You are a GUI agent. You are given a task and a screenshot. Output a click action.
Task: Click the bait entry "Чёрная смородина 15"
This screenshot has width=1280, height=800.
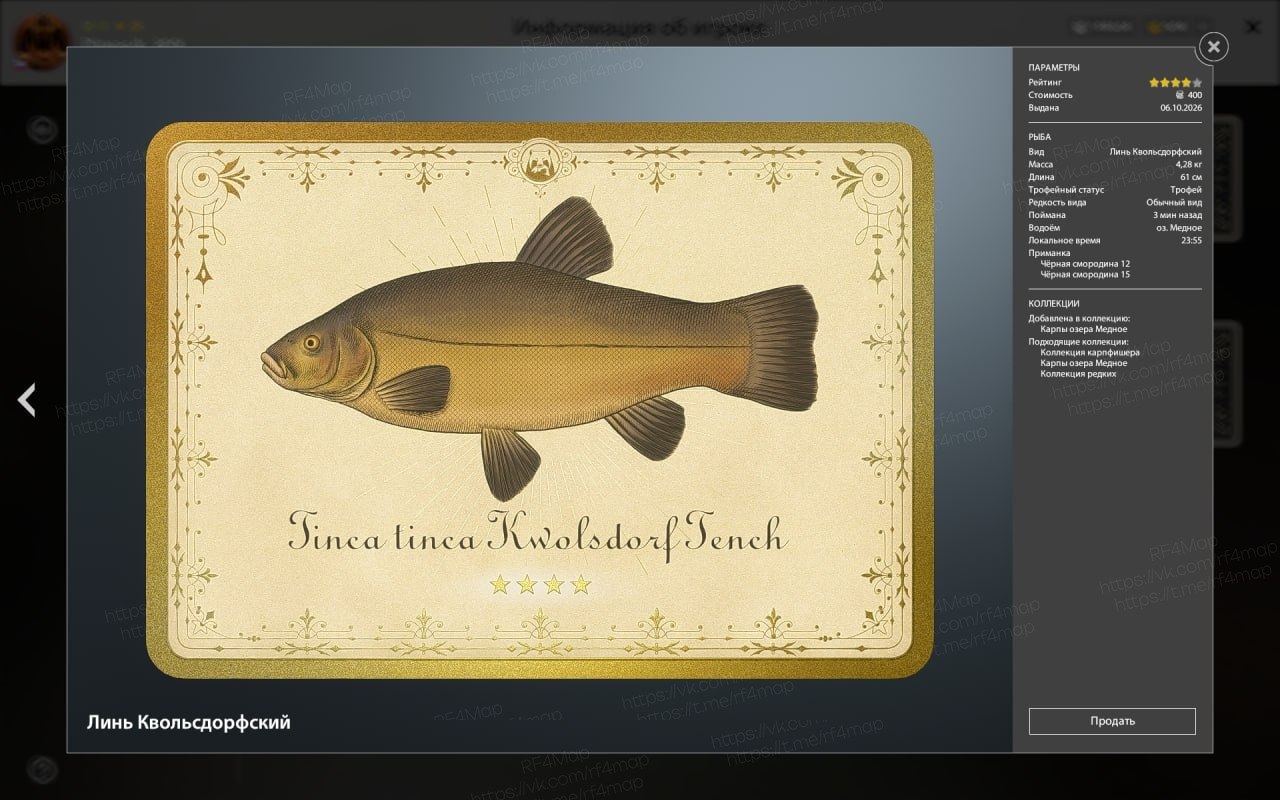pos(1085,274)
